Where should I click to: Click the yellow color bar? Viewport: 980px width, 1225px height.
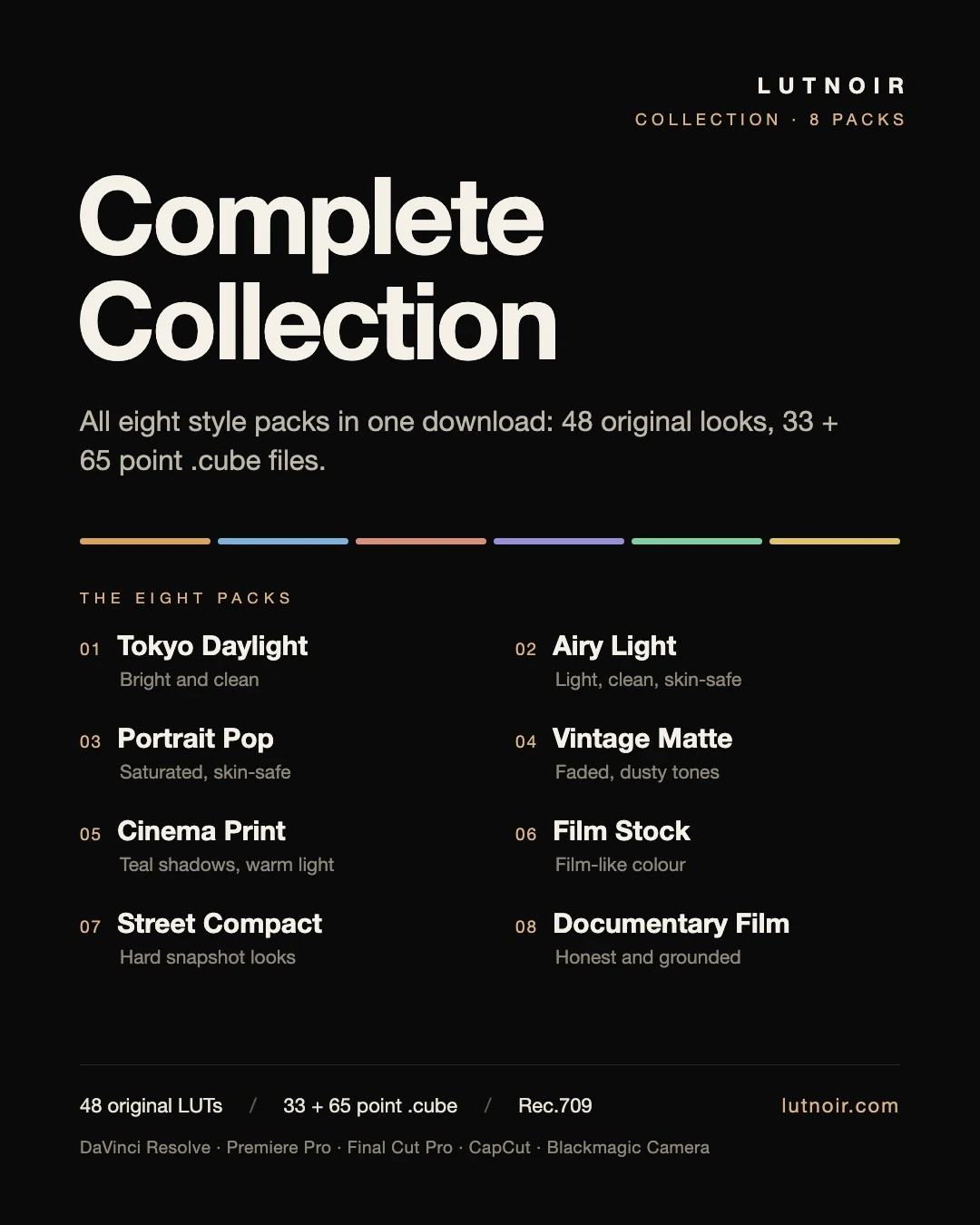(x=835, y=541)
